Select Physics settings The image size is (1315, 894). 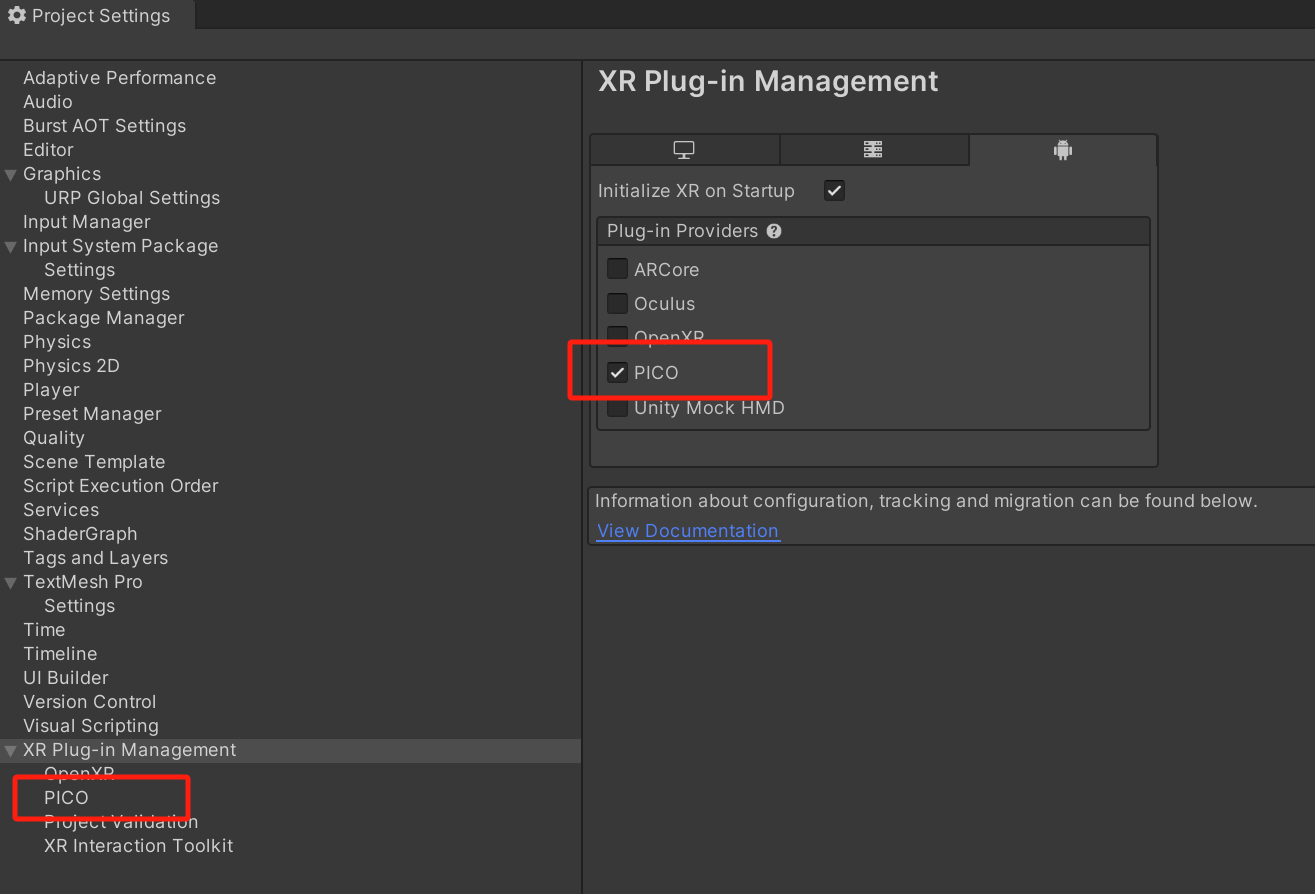tap(57, 342)
